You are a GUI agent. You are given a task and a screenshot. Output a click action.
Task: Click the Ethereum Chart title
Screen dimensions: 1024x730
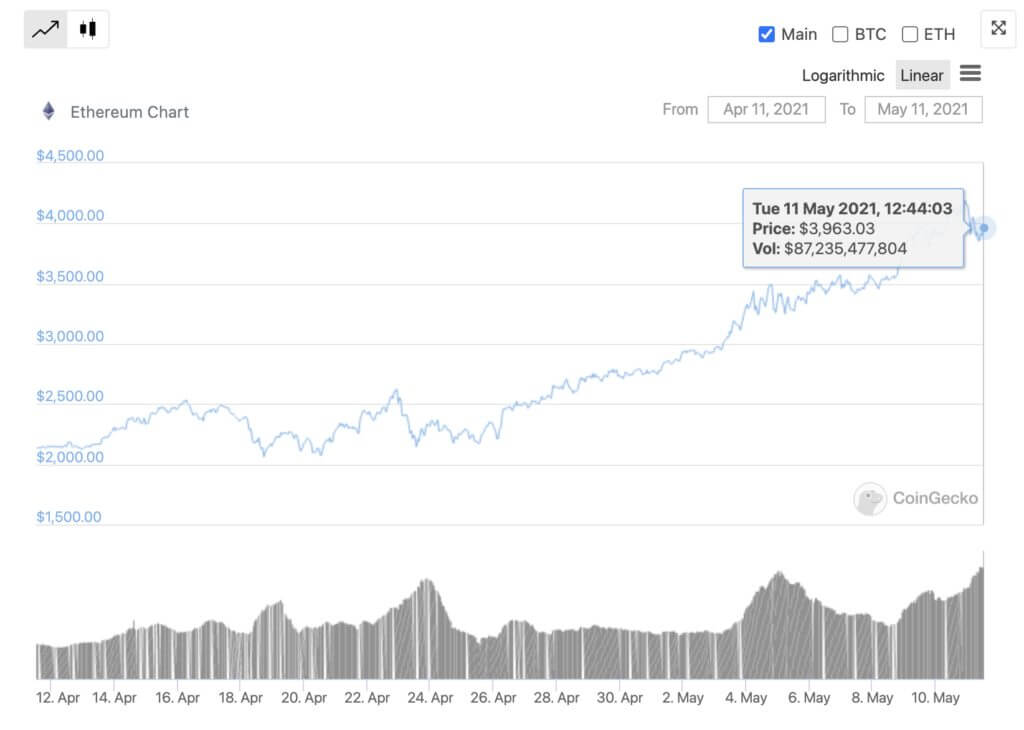[129, 112]
